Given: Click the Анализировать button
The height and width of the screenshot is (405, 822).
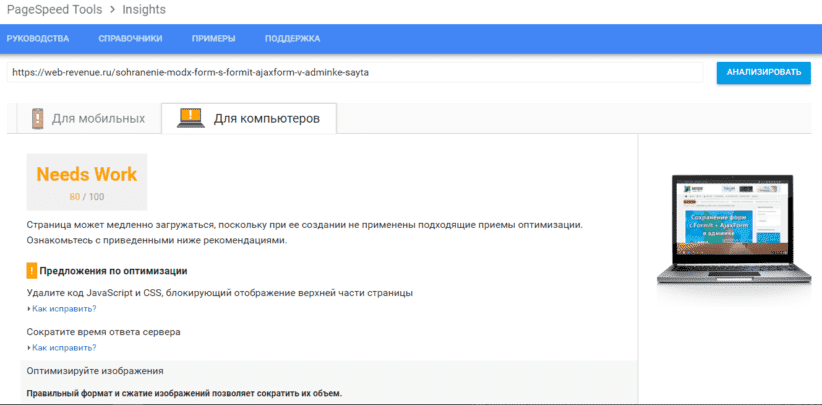Looking at the screenshot, I should 764,72.
